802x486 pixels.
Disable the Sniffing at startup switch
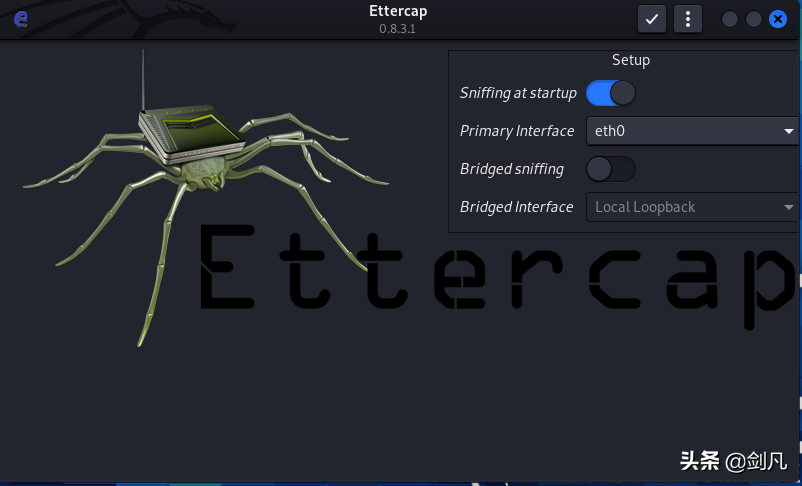tap(611, 93)
